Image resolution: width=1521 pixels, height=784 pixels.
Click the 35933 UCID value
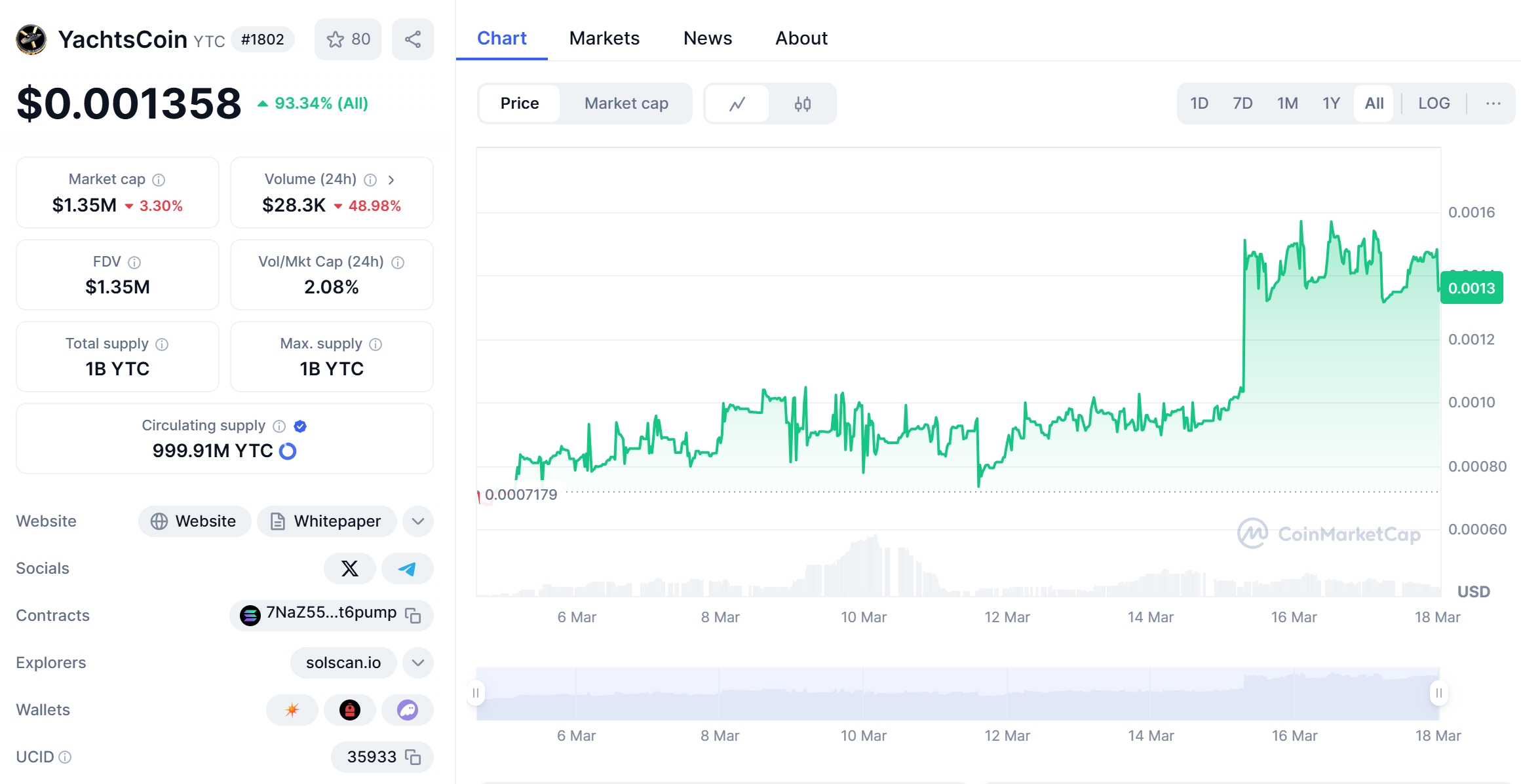pos(372,757)
